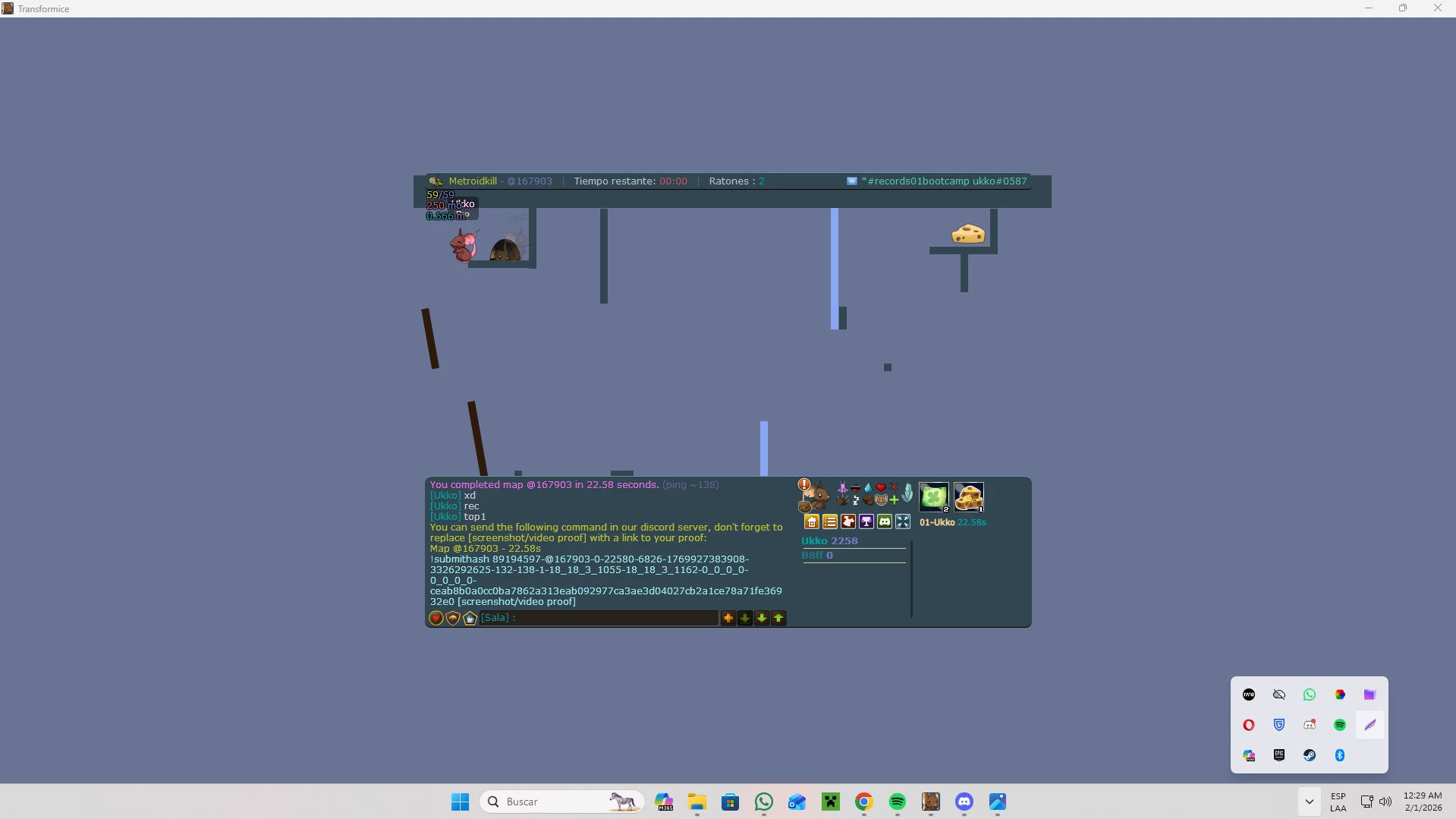Viewport: 1456px width, 819px height.
Task: Open the purple trophy icon
Action: [866, 521]
